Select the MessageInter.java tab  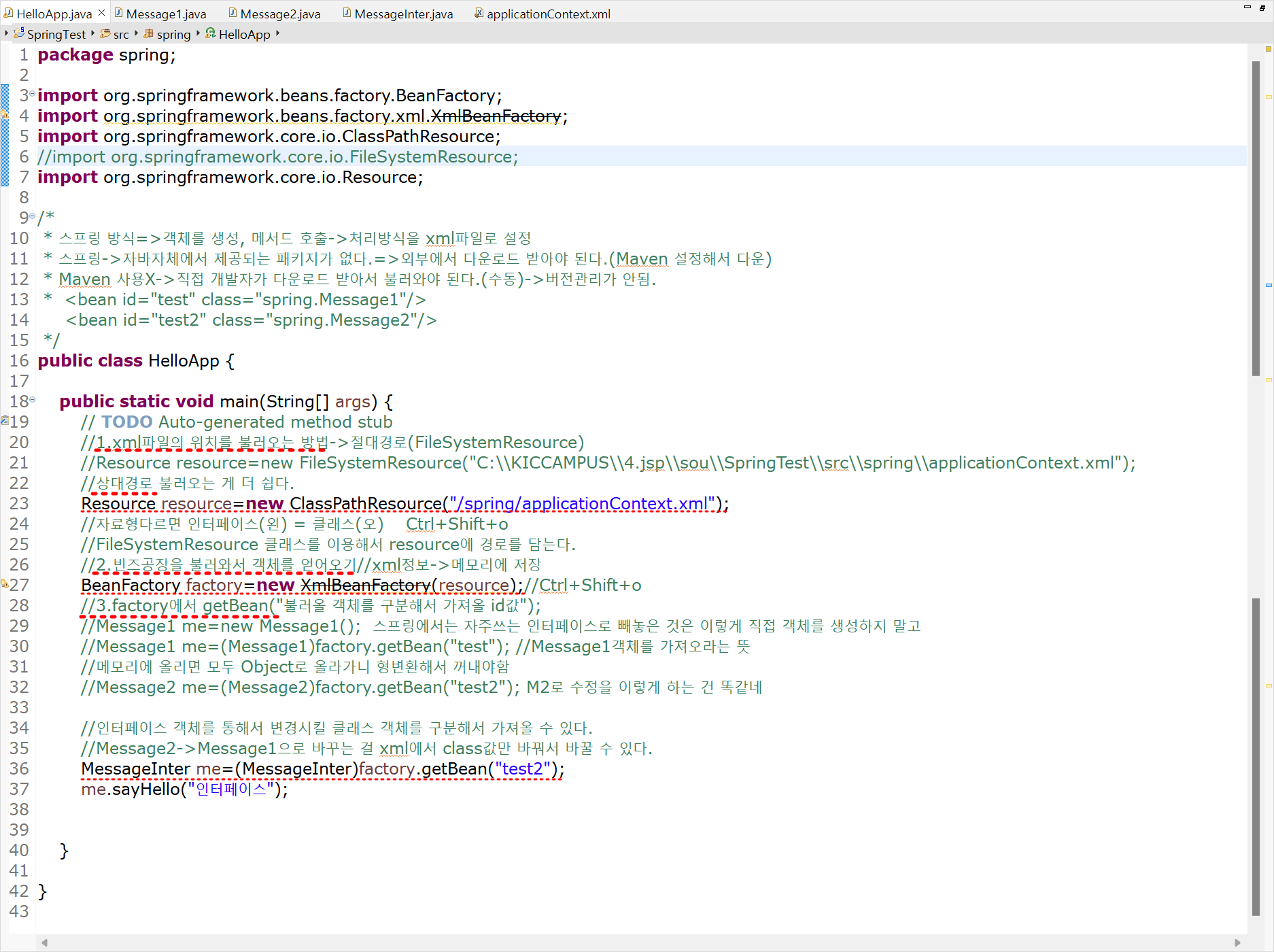(x=398, y=14)
